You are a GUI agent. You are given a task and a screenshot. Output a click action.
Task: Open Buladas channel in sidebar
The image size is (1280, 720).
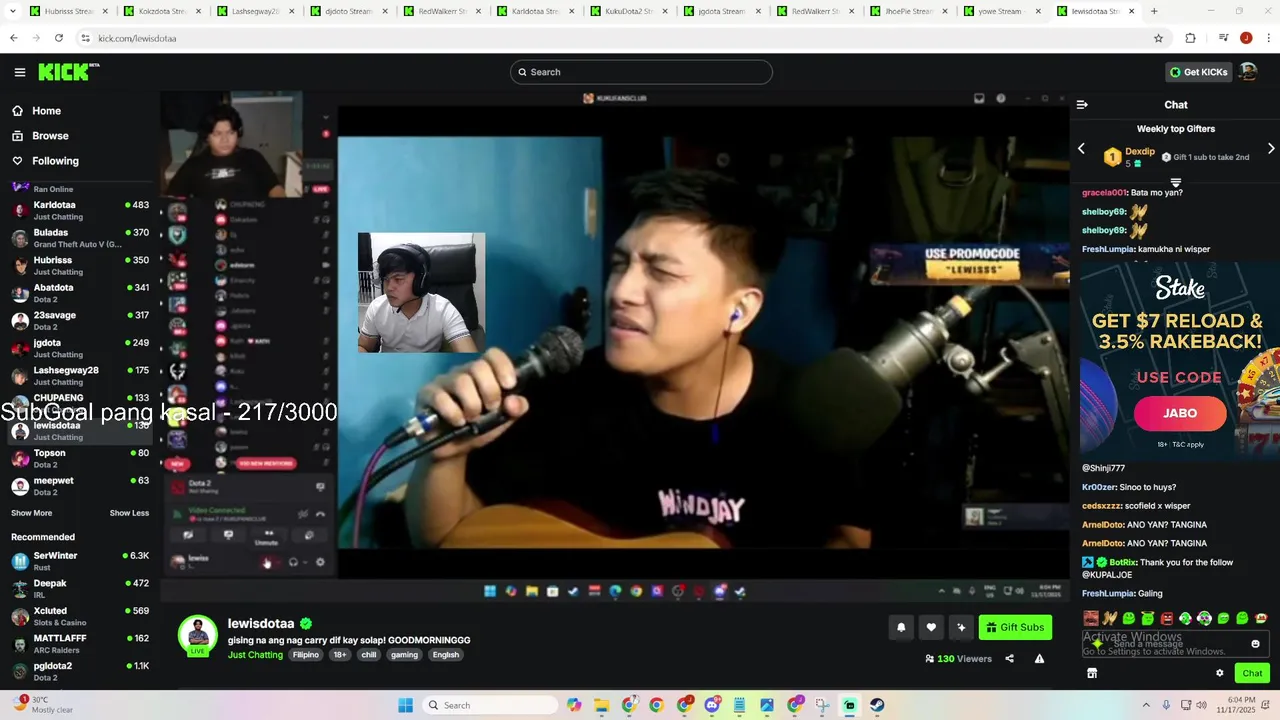pos(80,238)
